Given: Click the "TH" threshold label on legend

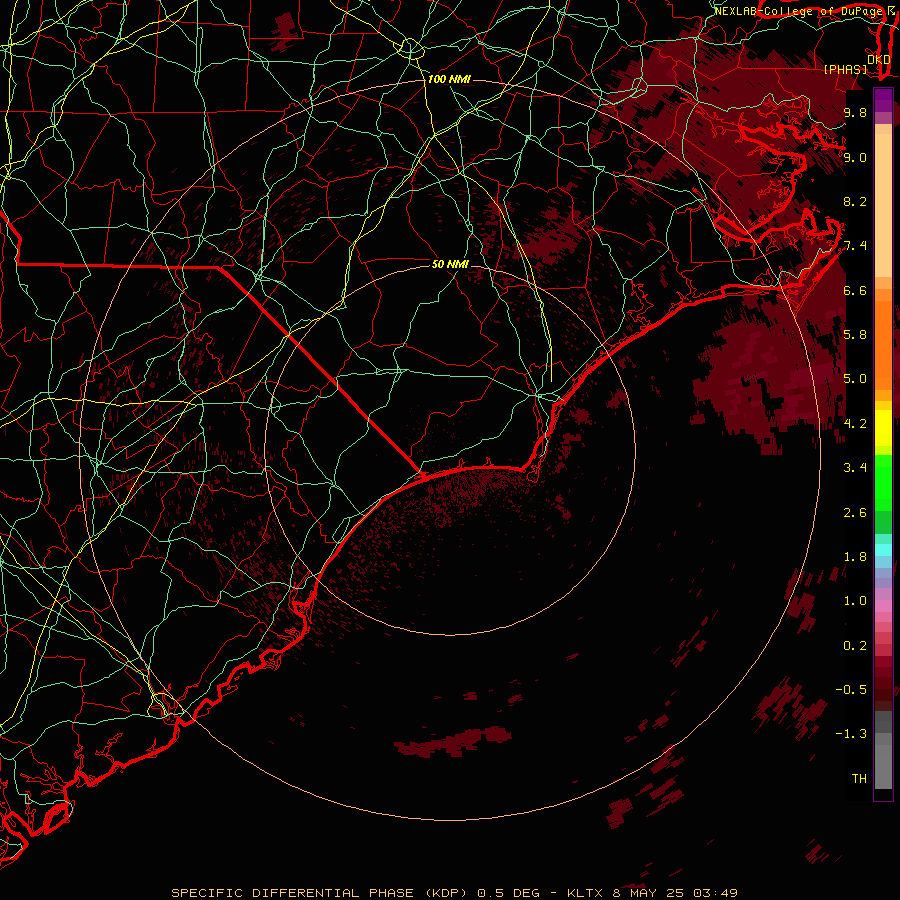Looking at the screenshot, I should (859, 779).
